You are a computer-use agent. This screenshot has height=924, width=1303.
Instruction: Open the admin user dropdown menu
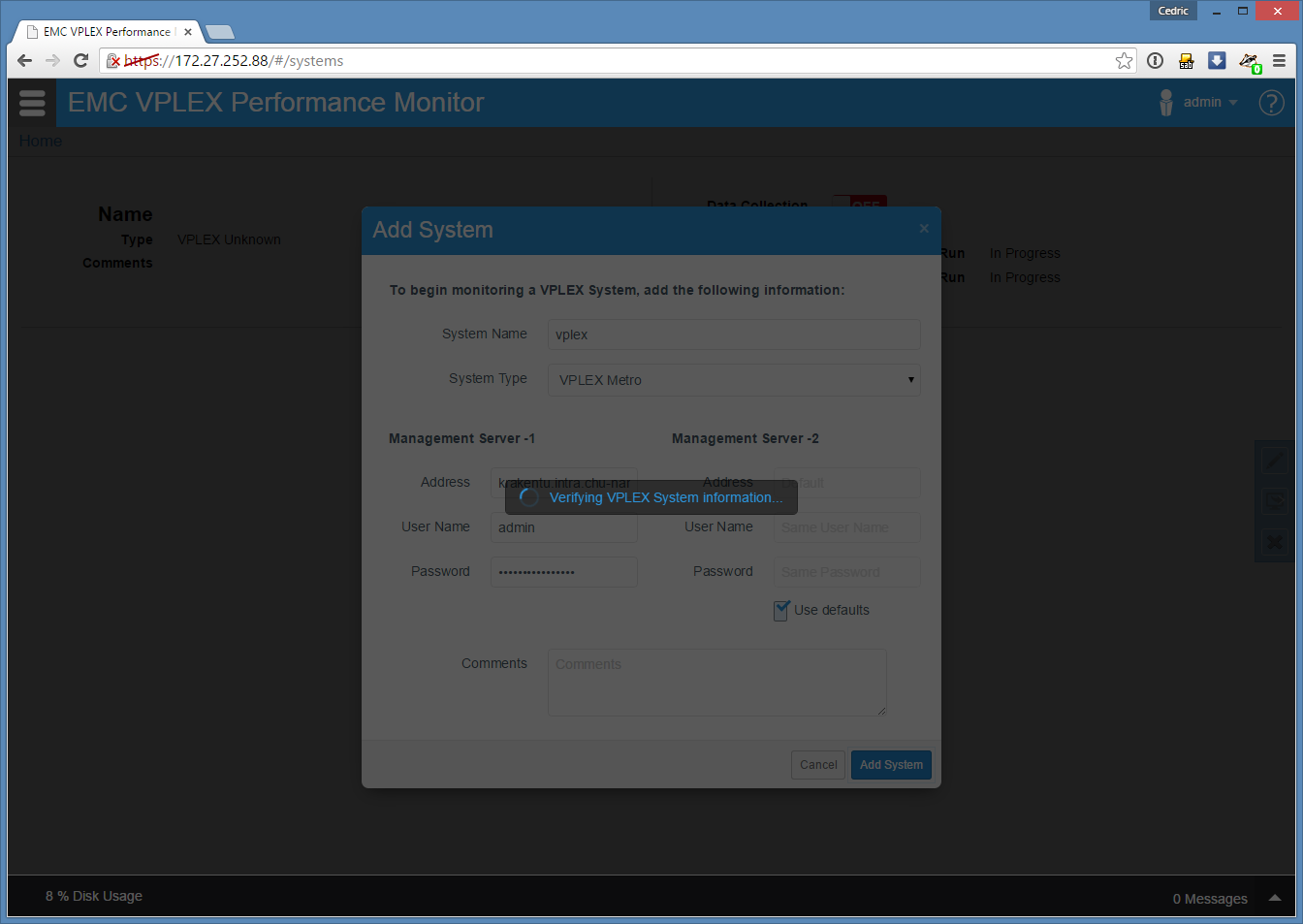(x=1210, y=103)
